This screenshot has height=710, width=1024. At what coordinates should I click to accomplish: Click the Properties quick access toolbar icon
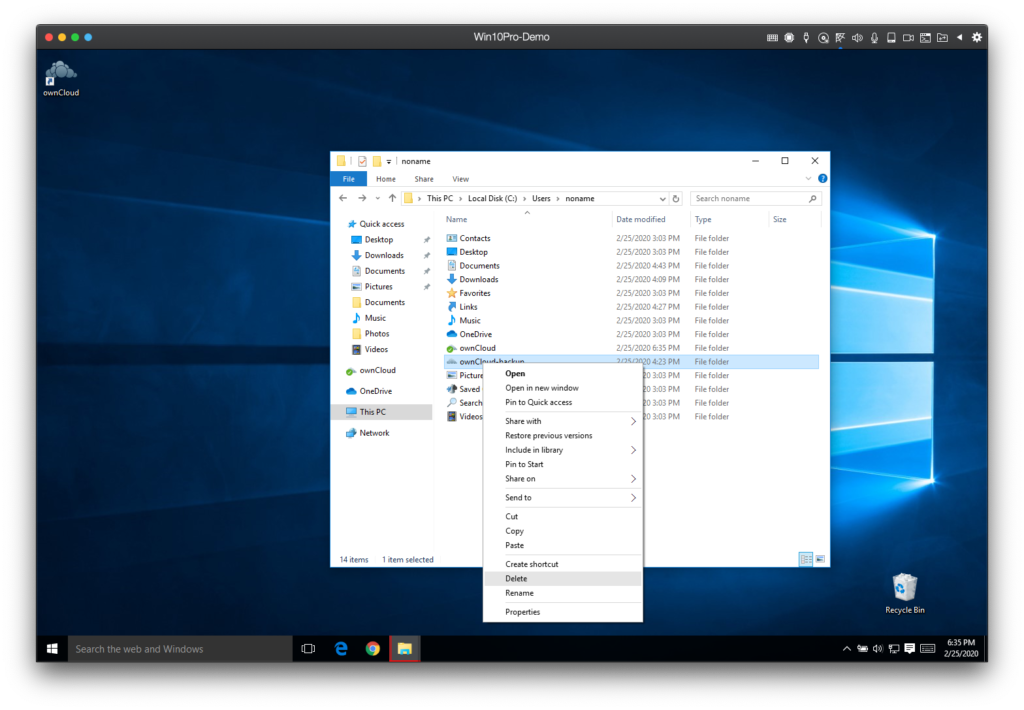click(362, 161)
